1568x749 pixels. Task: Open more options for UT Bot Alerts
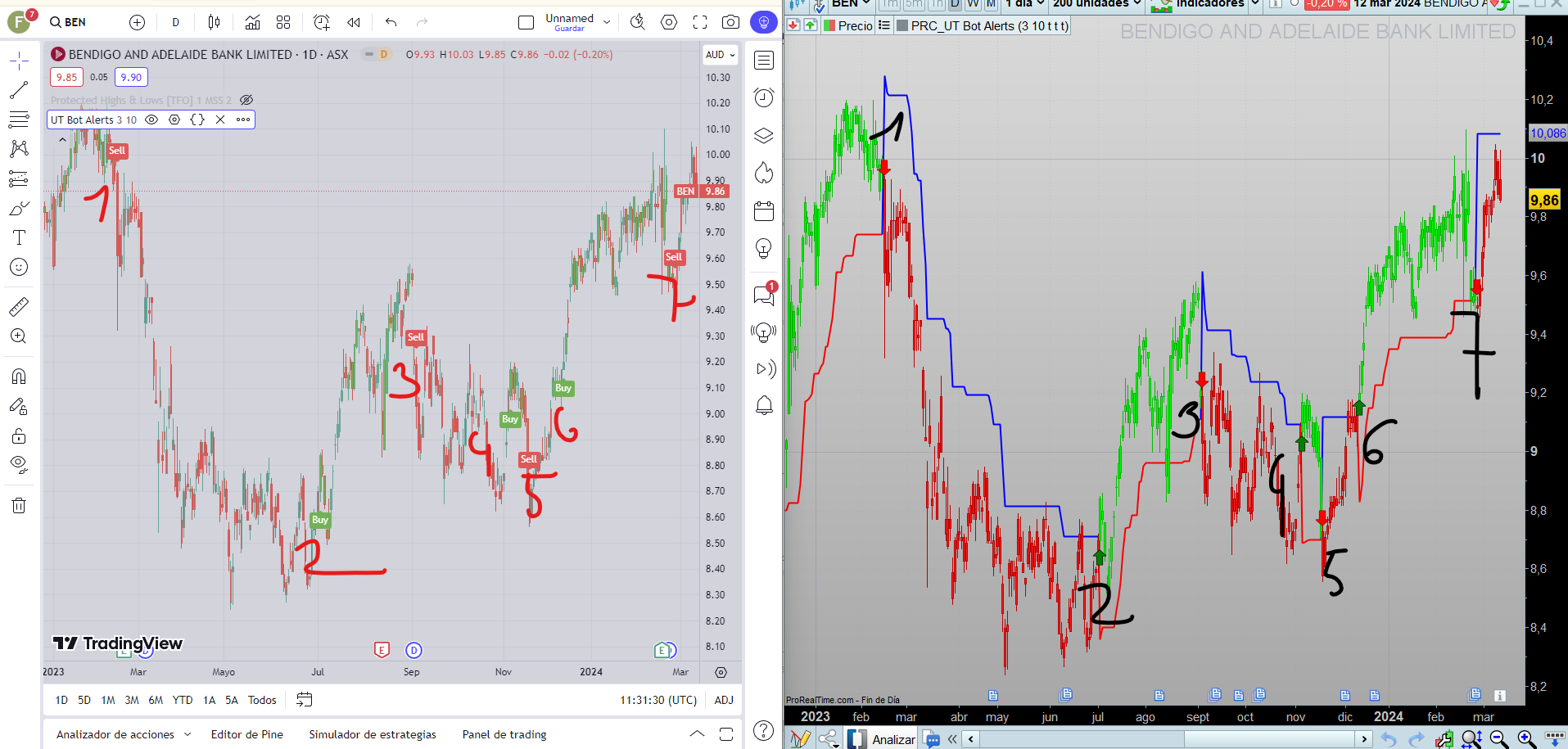[x=243, y=120]
